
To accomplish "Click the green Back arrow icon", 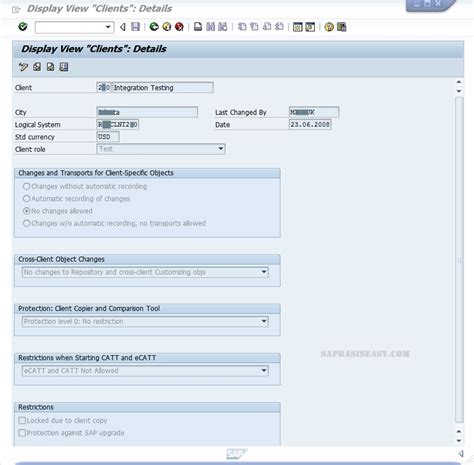I will 154,27.
